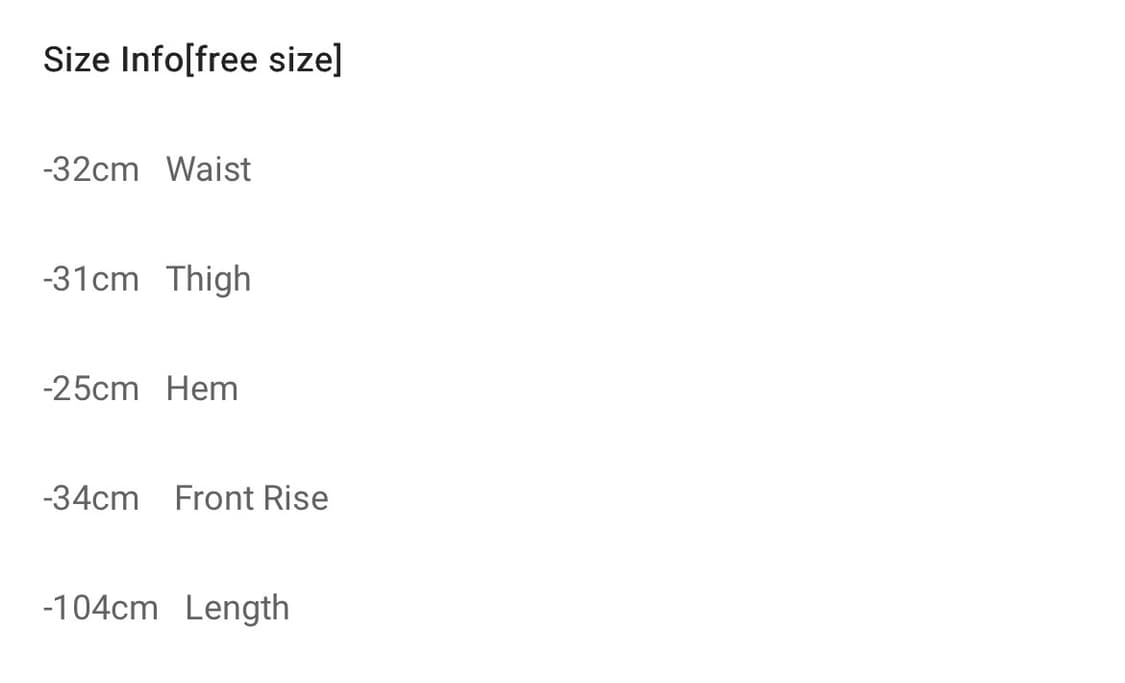Select the Waist label
The height and width of the screenshot is (683, 1125).
tap(208, 170)
